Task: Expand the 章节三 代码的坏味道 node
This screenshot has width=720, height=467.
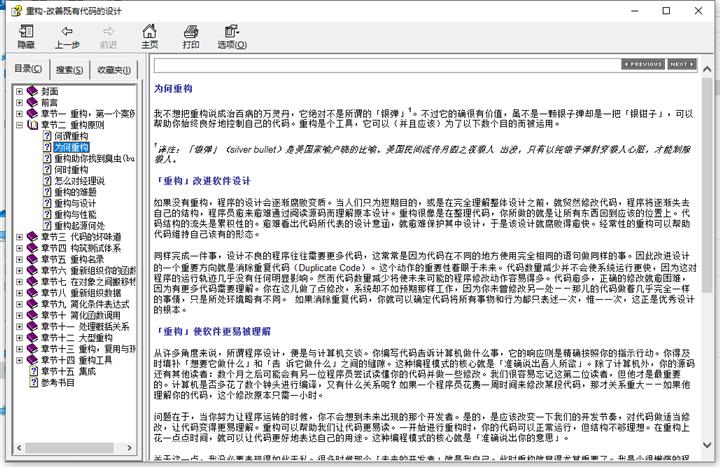Action: tap(19, 236)
